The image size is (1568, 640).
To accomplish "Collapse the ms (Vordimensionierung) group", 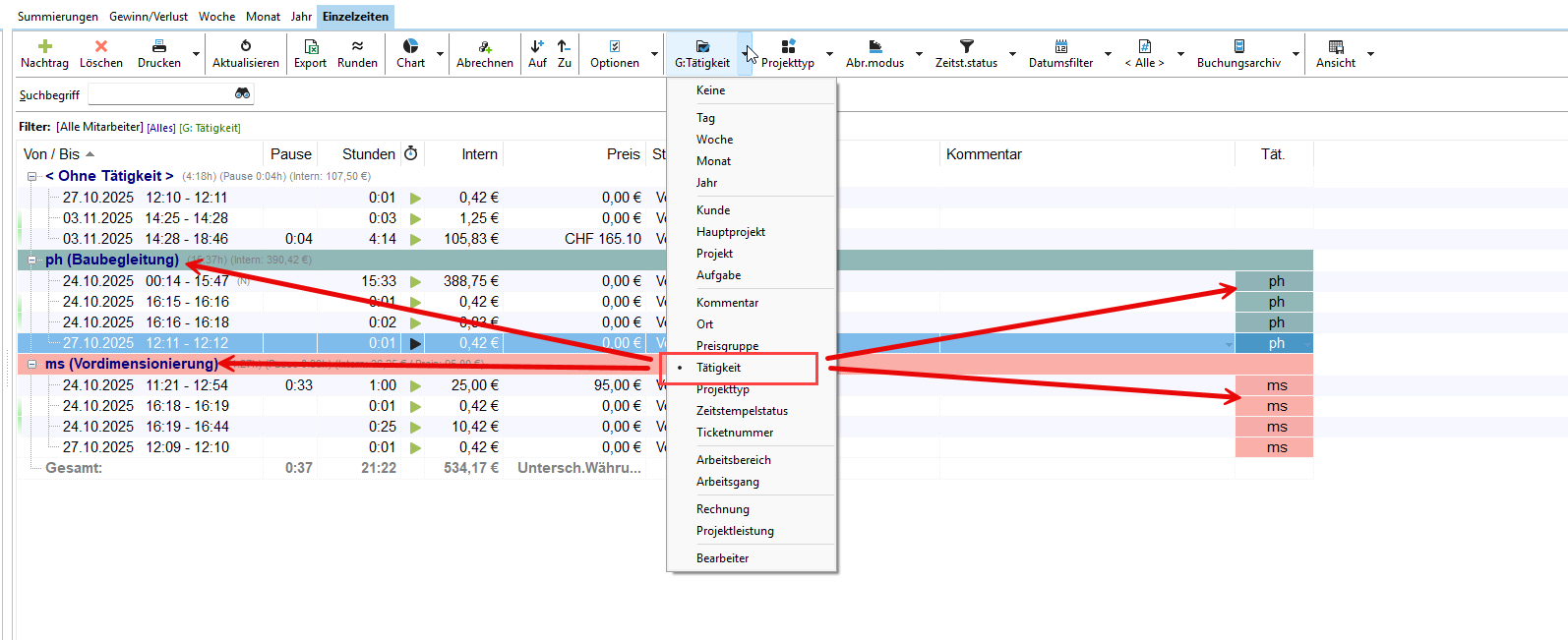I will 31,364.
